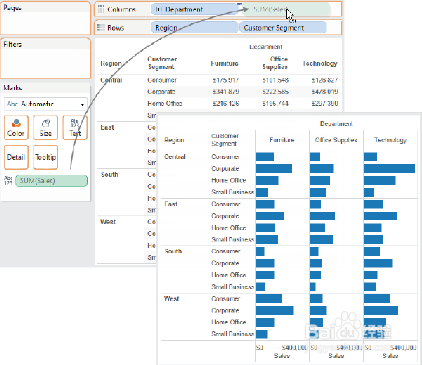
Task: Click Central Home Office label in text table
Action: (x=165, y=103)
